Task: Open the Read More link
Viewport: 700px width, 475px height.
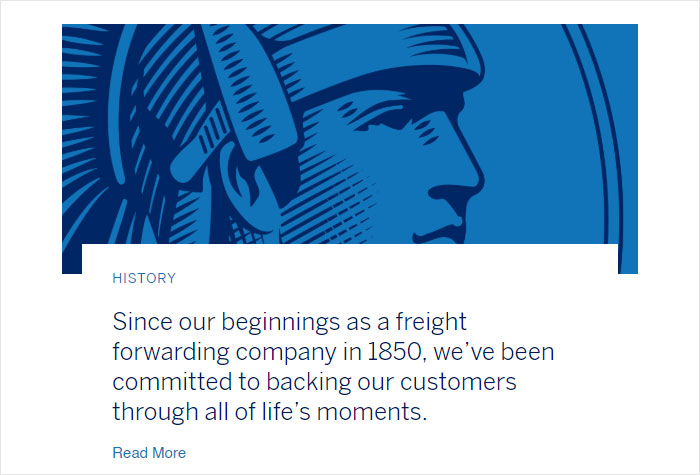Action: 149,453
